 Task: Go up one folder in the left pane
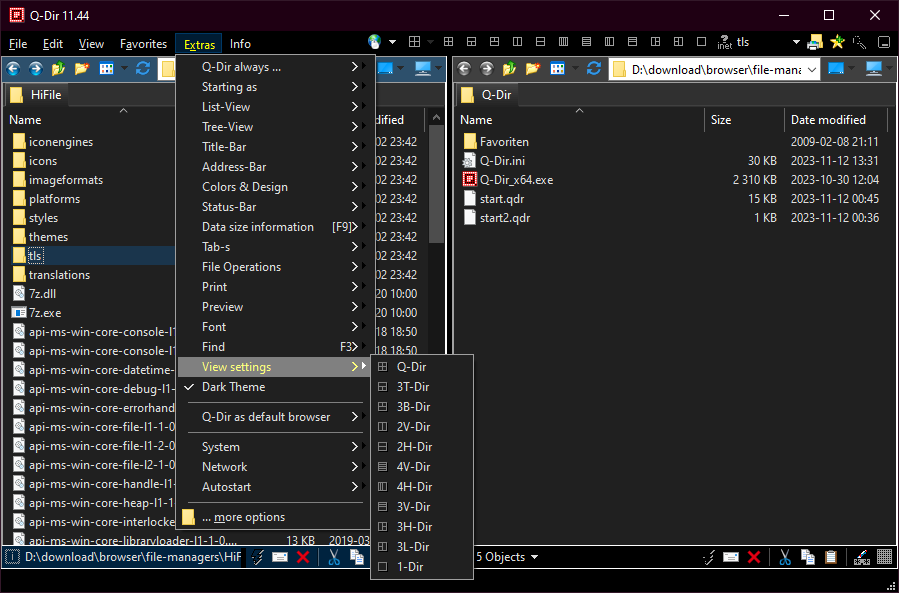click(58, 69)
